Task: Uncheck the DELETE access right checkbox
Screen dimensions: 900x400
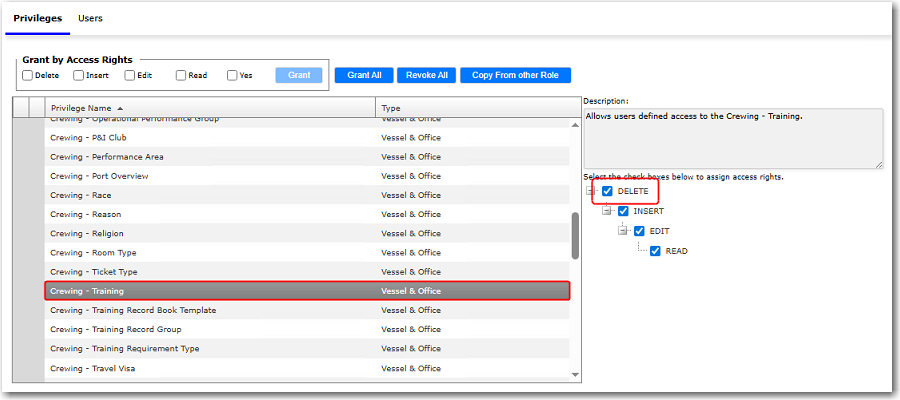Action: click(x=607, y=191)
